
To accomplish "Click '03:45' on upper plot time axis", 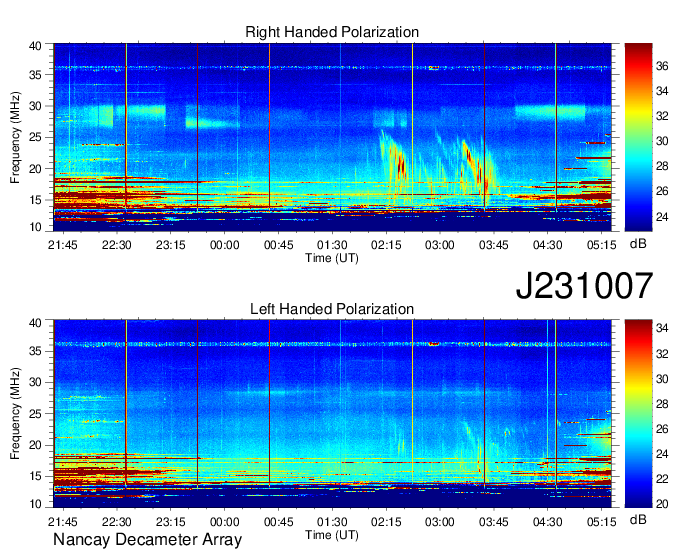I will tap(494, 245).
